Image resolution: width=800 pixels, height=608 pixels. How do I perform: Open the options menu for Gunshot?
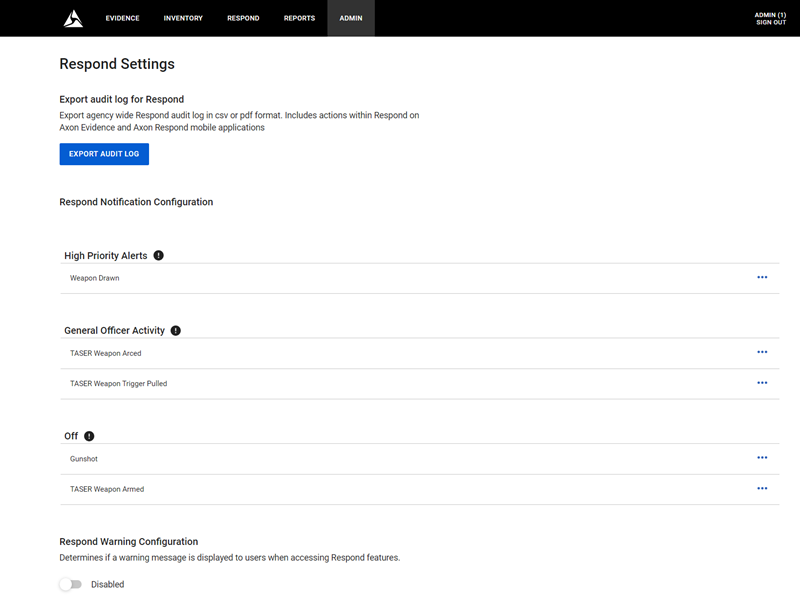[762, 458]
